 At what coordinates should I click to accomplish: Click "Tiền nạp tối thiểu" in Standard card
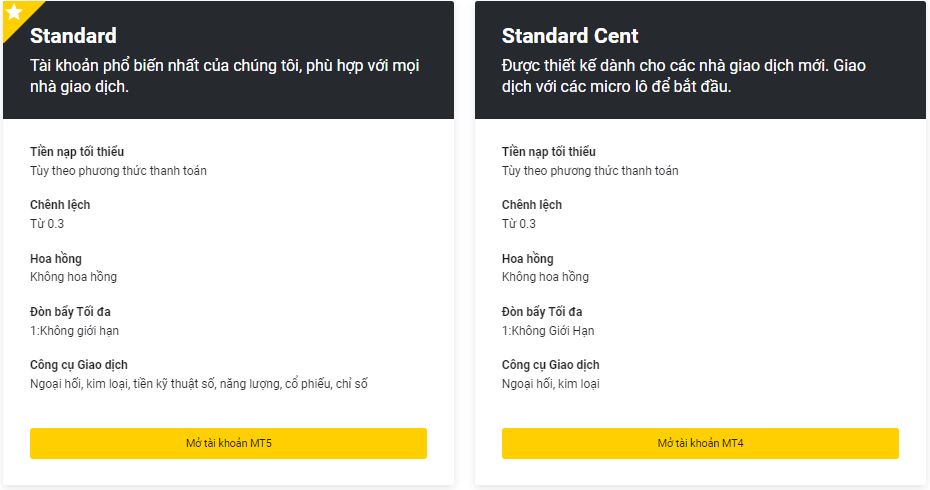[x=77, y=152]
